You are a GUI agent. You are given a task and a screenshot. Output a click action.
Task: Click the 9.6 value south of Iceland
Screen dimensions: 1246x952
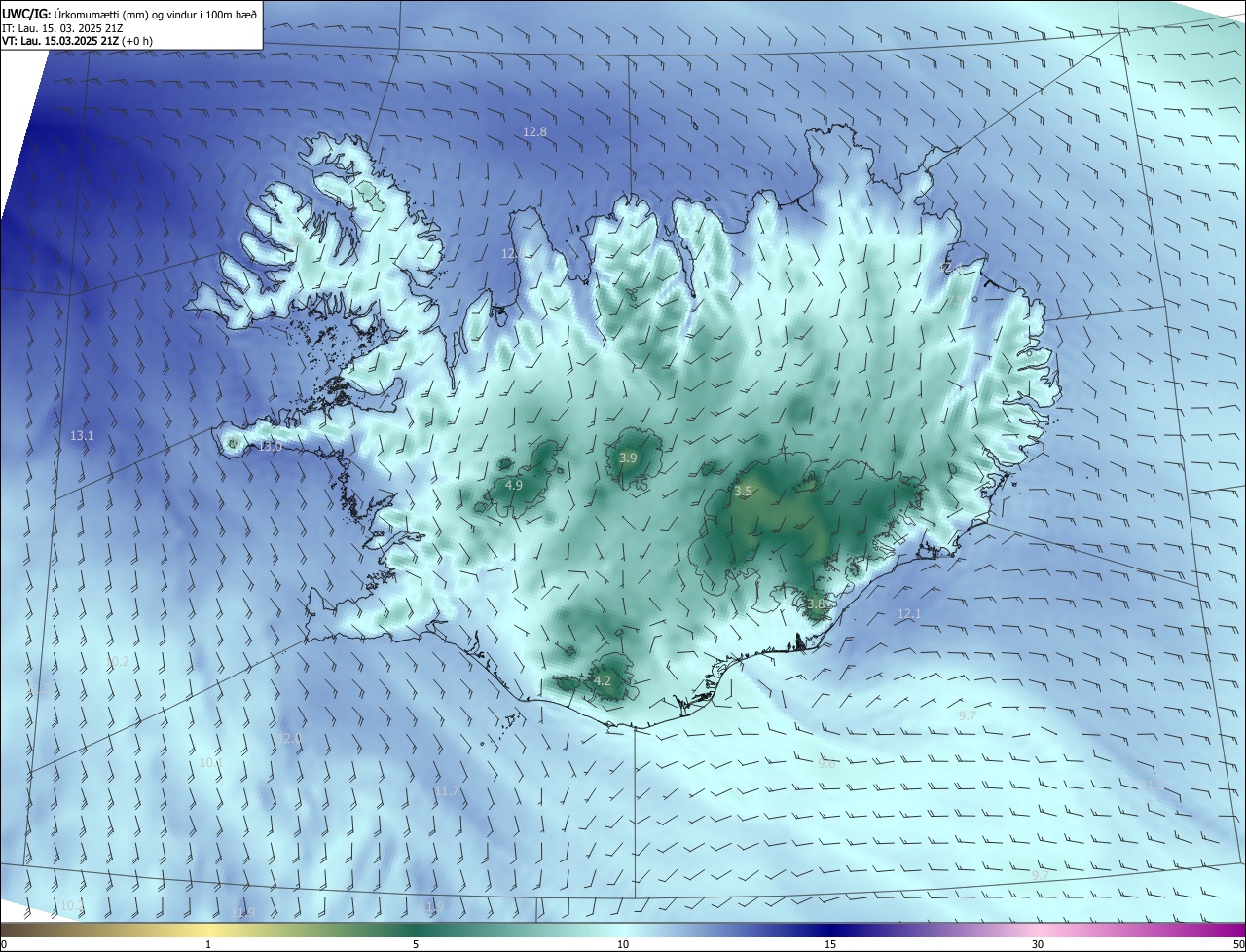tap(826, 764)
